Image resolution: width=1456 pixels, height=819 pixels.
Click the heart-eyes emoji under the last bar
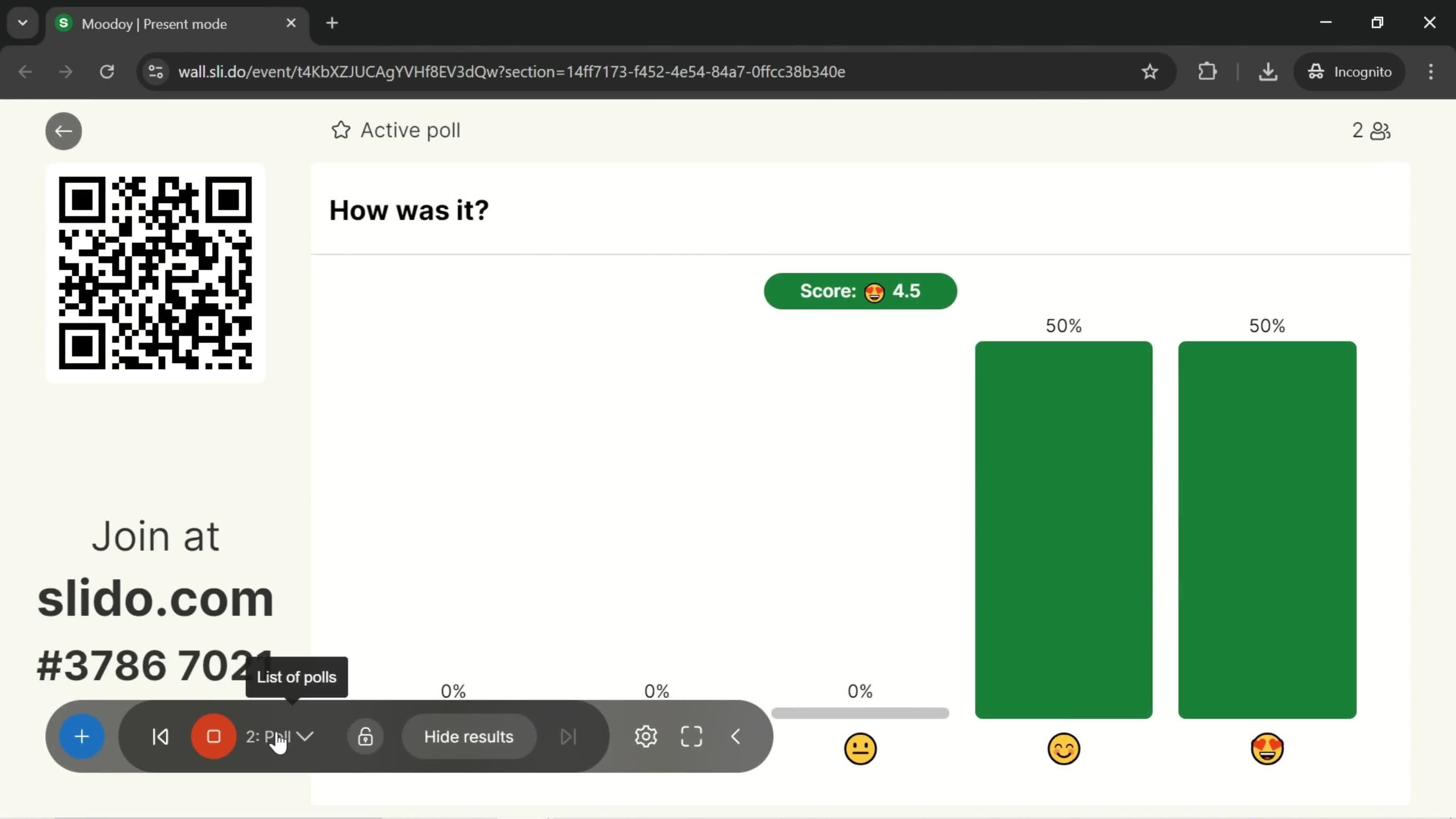(x=1267, y=749)
